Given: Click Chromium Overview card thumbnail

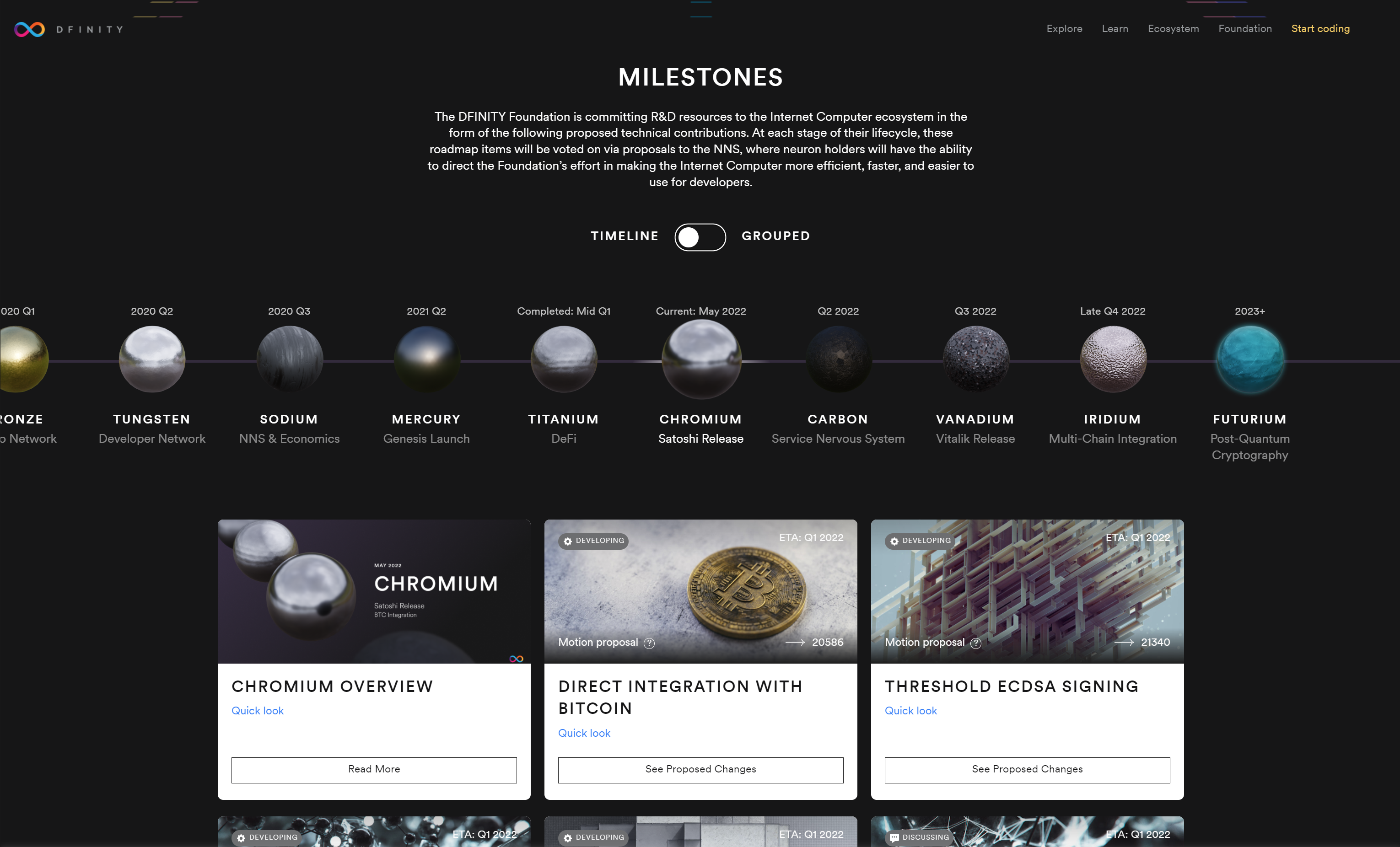Looking at the screenshot, I should click(x=374, y=591).
